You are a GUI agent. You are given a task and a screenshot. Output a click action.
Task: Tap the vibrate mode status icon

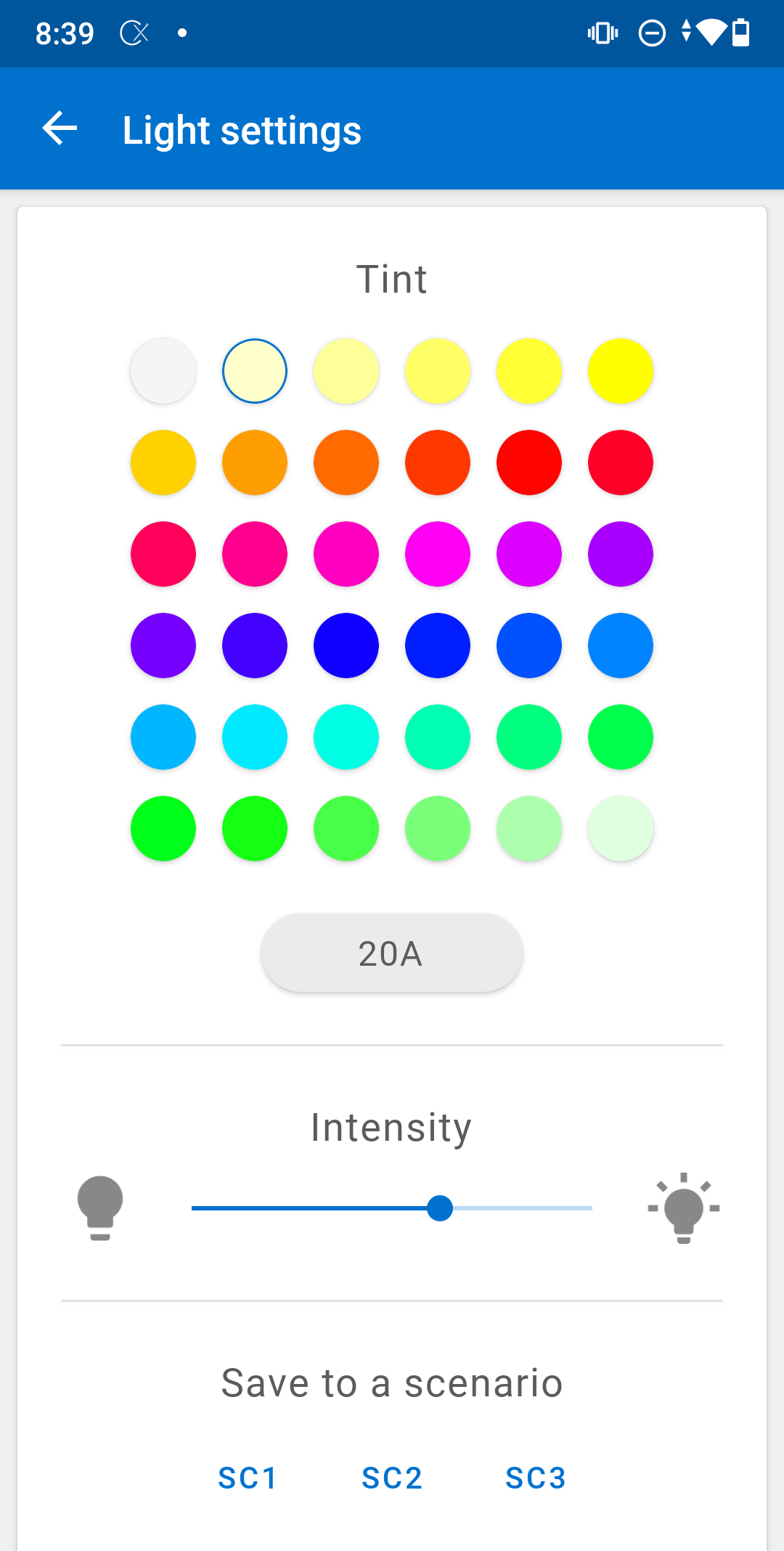pyautogui.click(x=603, y=33)
